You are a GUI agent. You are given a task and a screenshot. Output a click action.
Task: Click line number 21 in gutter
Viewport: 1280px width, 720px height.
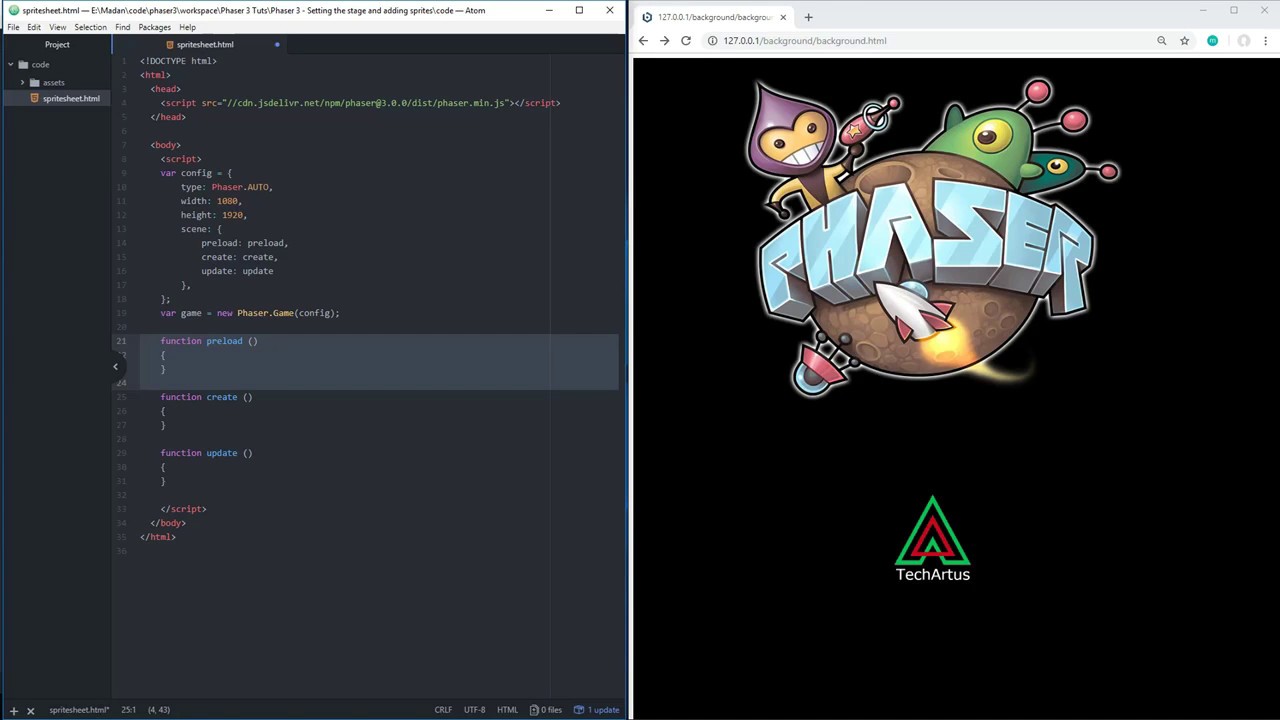pyautogui.click(x=122, y=341)
